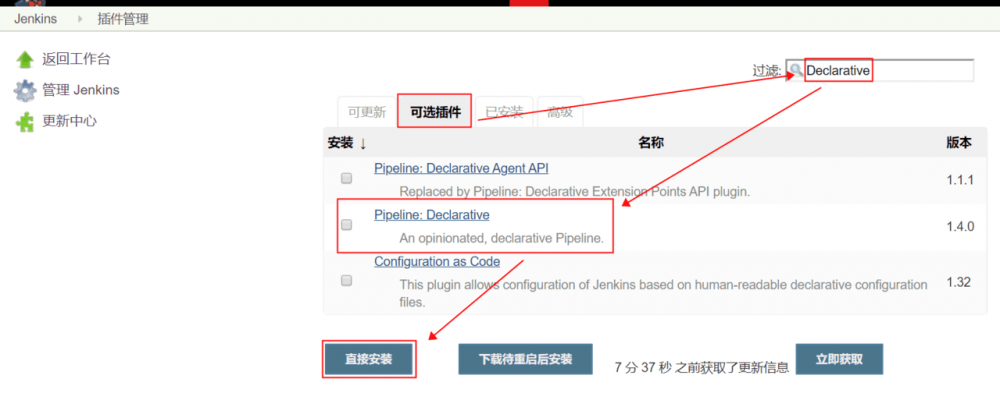Click the 'An opinionated, declarative Pipeline.' description
This screenshot has height=407, width=1000.
[501, 239]
